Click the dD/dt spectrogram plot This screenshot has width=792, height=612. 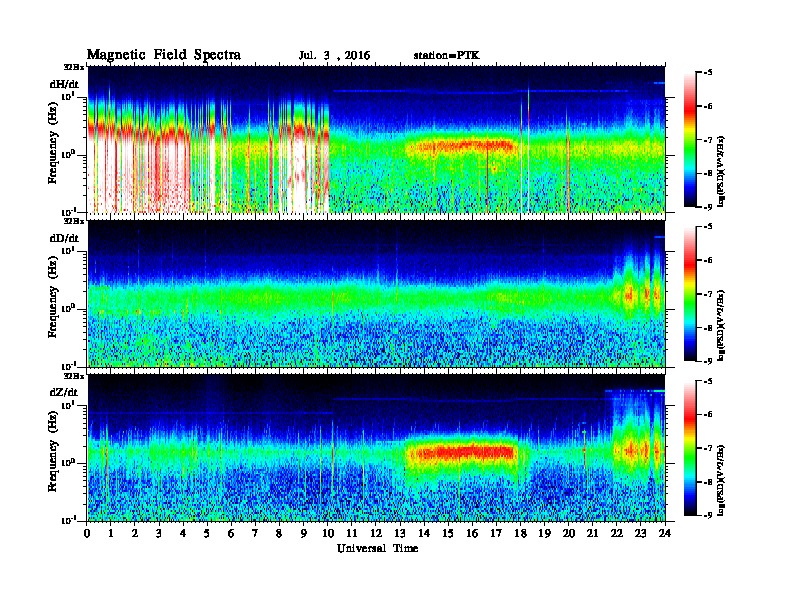[x=376, y=293]
